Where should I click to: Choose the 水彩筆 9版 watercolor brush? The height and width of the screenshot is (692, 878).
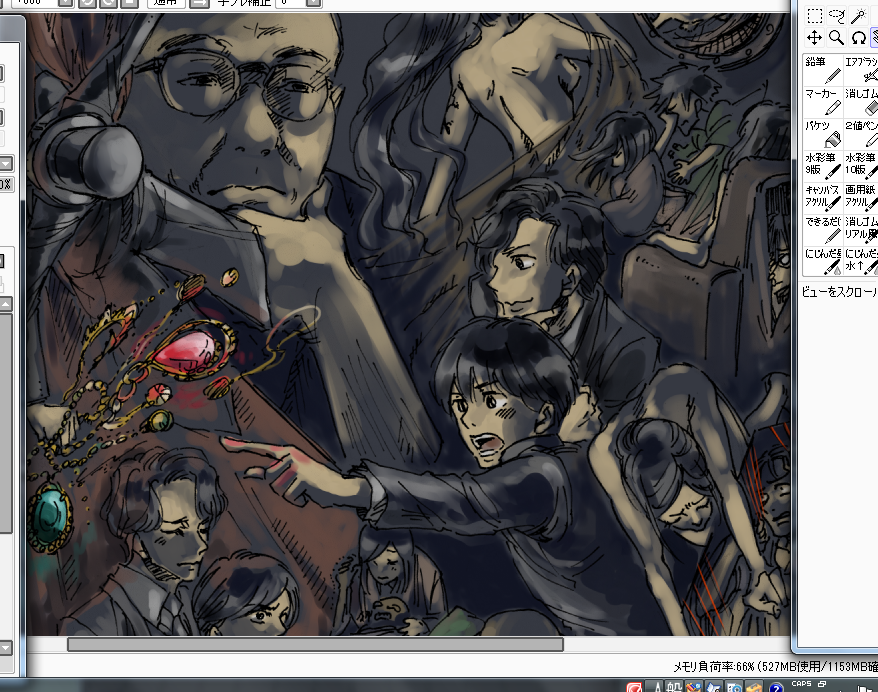[x=823, y=166]
